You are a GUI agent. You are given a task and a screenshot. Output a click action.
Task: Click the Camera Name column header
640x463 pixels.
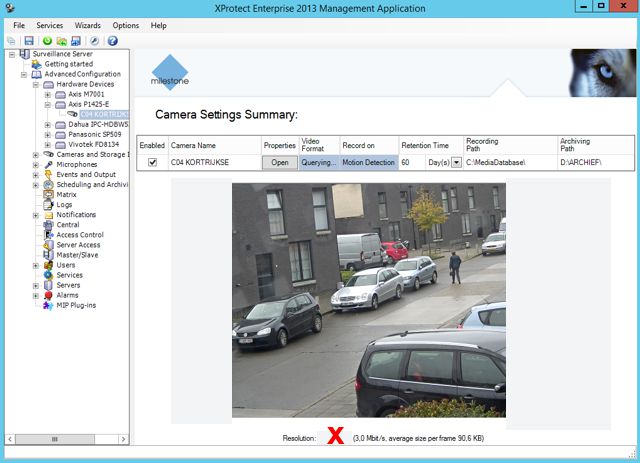click(x=215, y=145)
